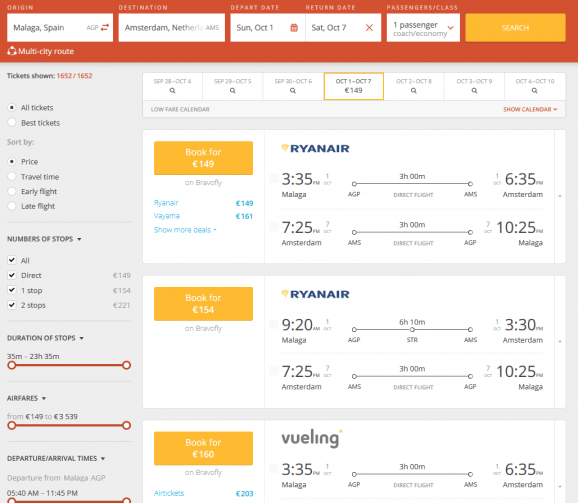Screen dimensions: 578x503
Task: Select the 9:20 AM Malaga outbound checkbox
Action: (274, 324)
